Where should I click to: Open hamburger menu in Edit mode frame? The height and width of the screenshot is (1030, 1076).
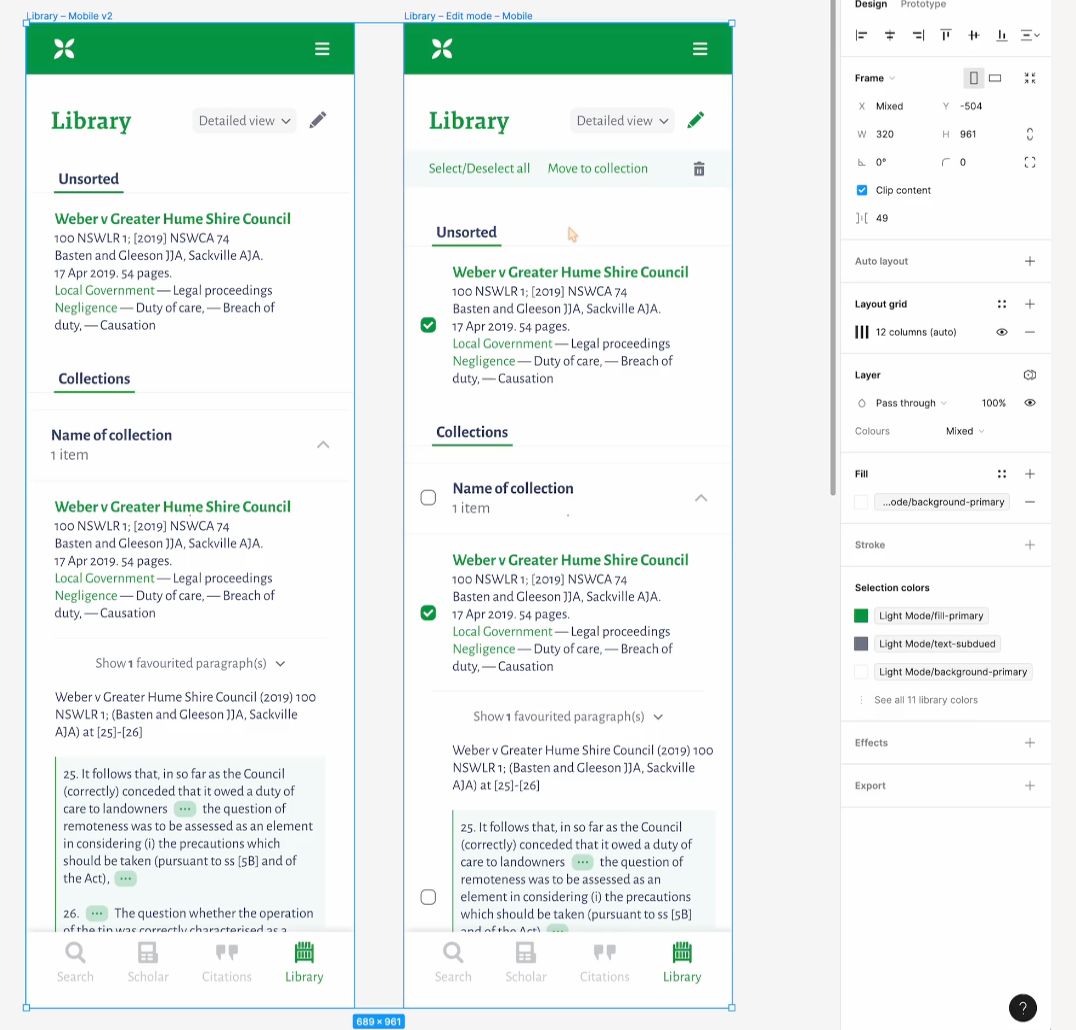click(x=700, y=49)
